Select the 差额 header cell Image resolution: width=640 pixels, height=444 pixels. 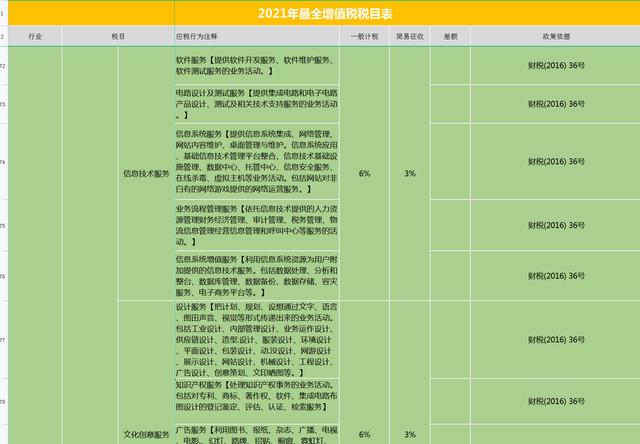450,36
